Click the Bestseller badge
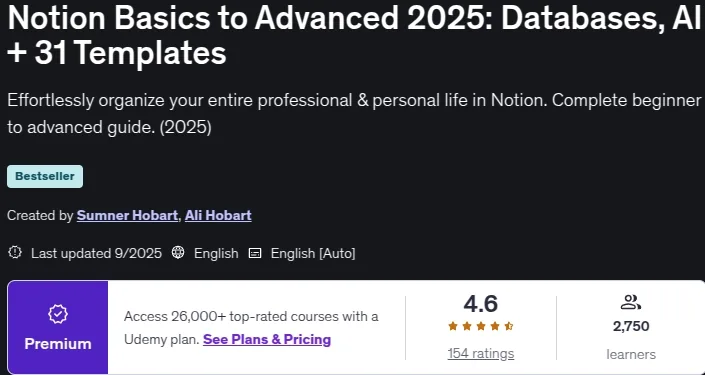 (45, 176)
